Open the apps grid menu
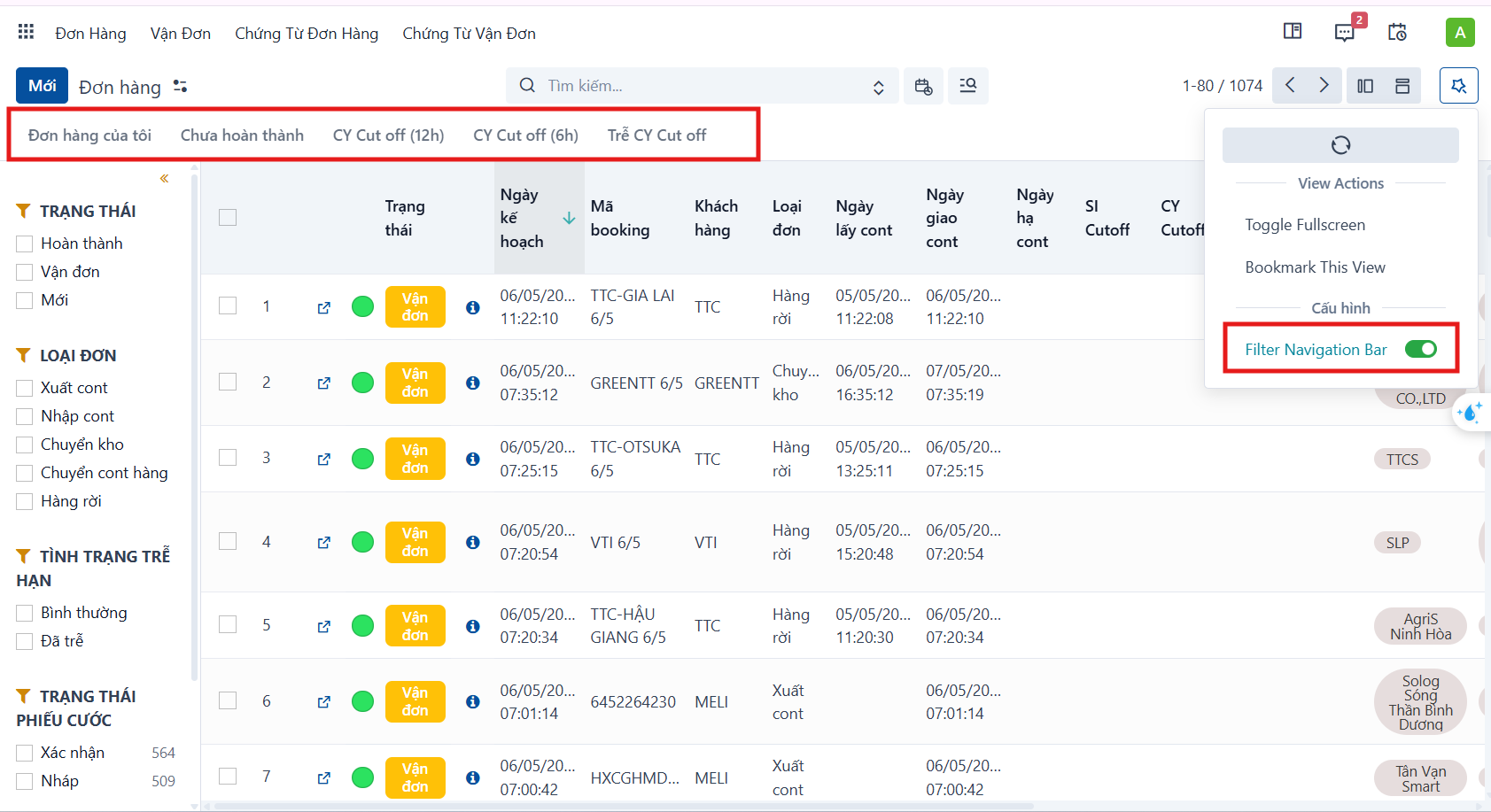Image resolution: width=1491 pixels, height=812 pixels. [x=26, y=33]
